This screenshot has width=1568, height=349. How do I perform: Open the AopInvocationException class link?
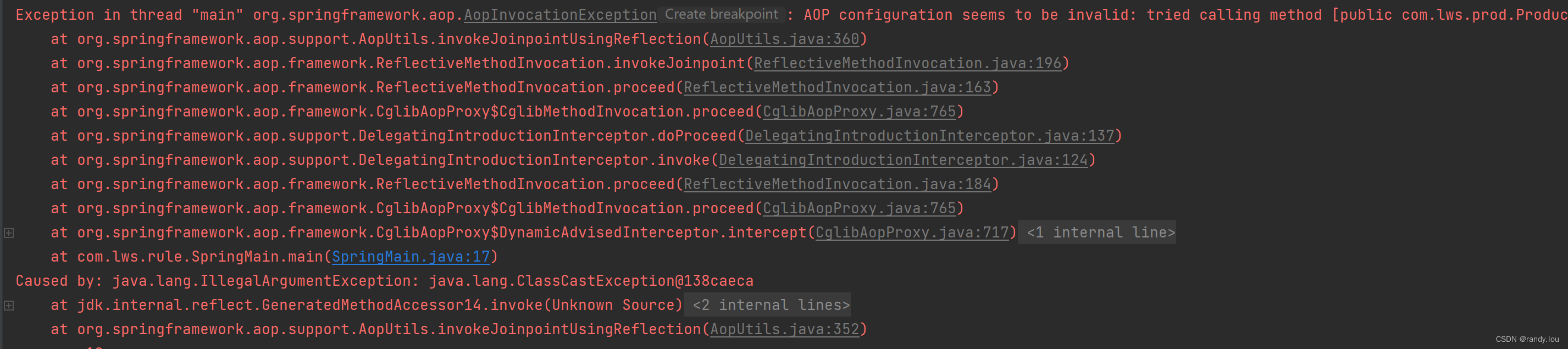point(560,15)
